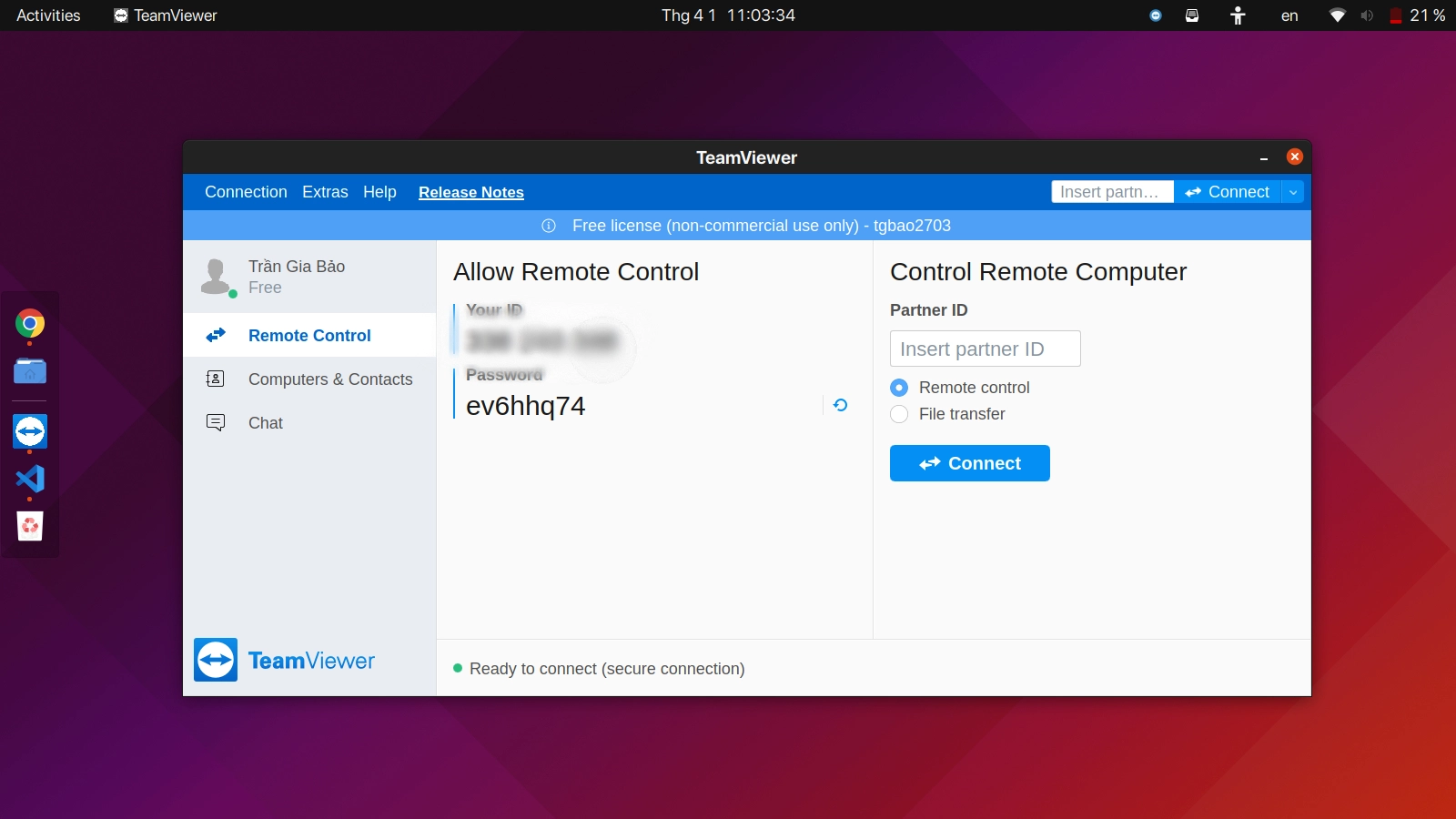Click the toolbar Connect button
This screenshot has height=819, width=1456.
click(1228, 192)
